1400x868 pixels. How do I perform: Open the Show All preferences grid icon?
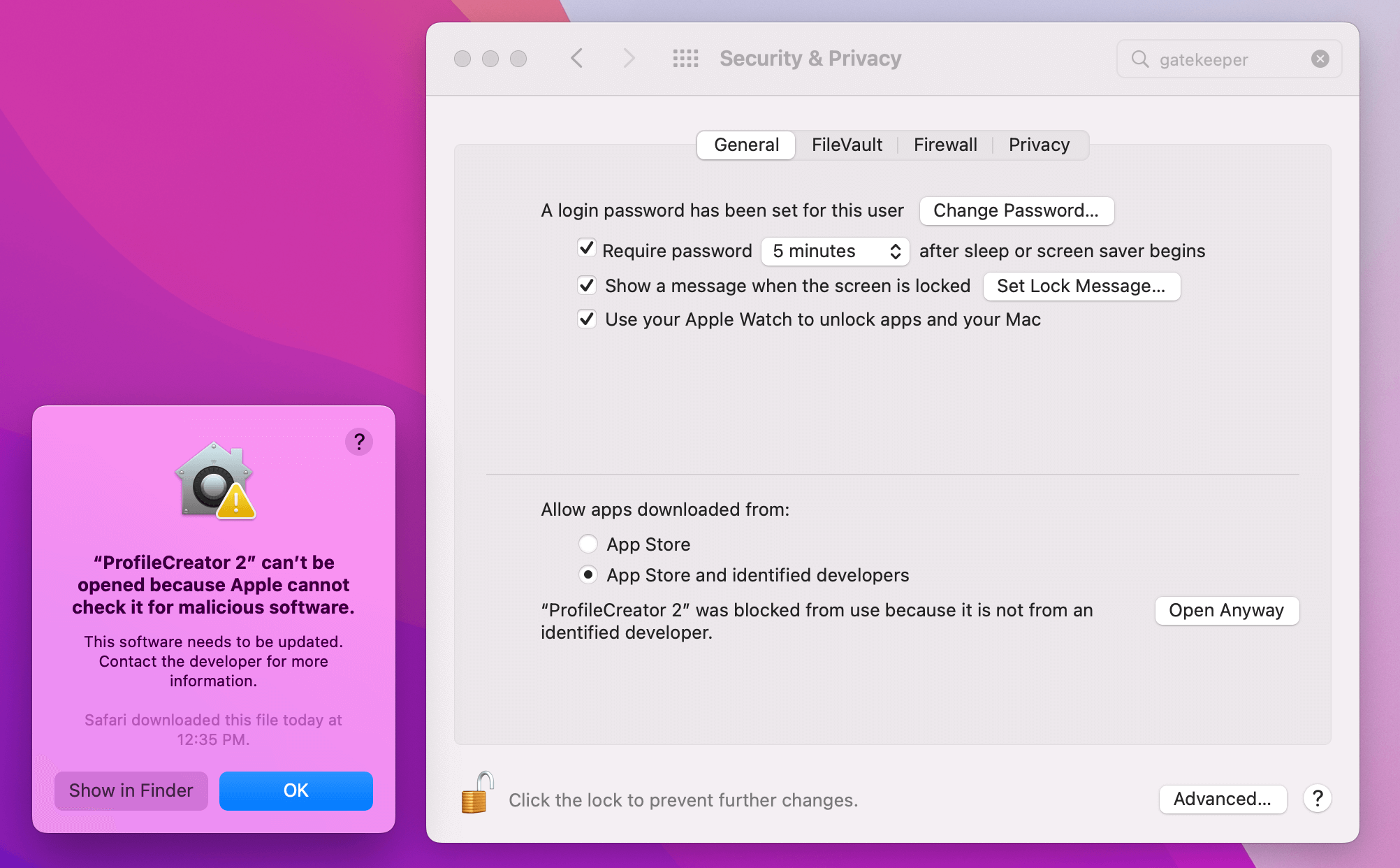click(685, 59)
